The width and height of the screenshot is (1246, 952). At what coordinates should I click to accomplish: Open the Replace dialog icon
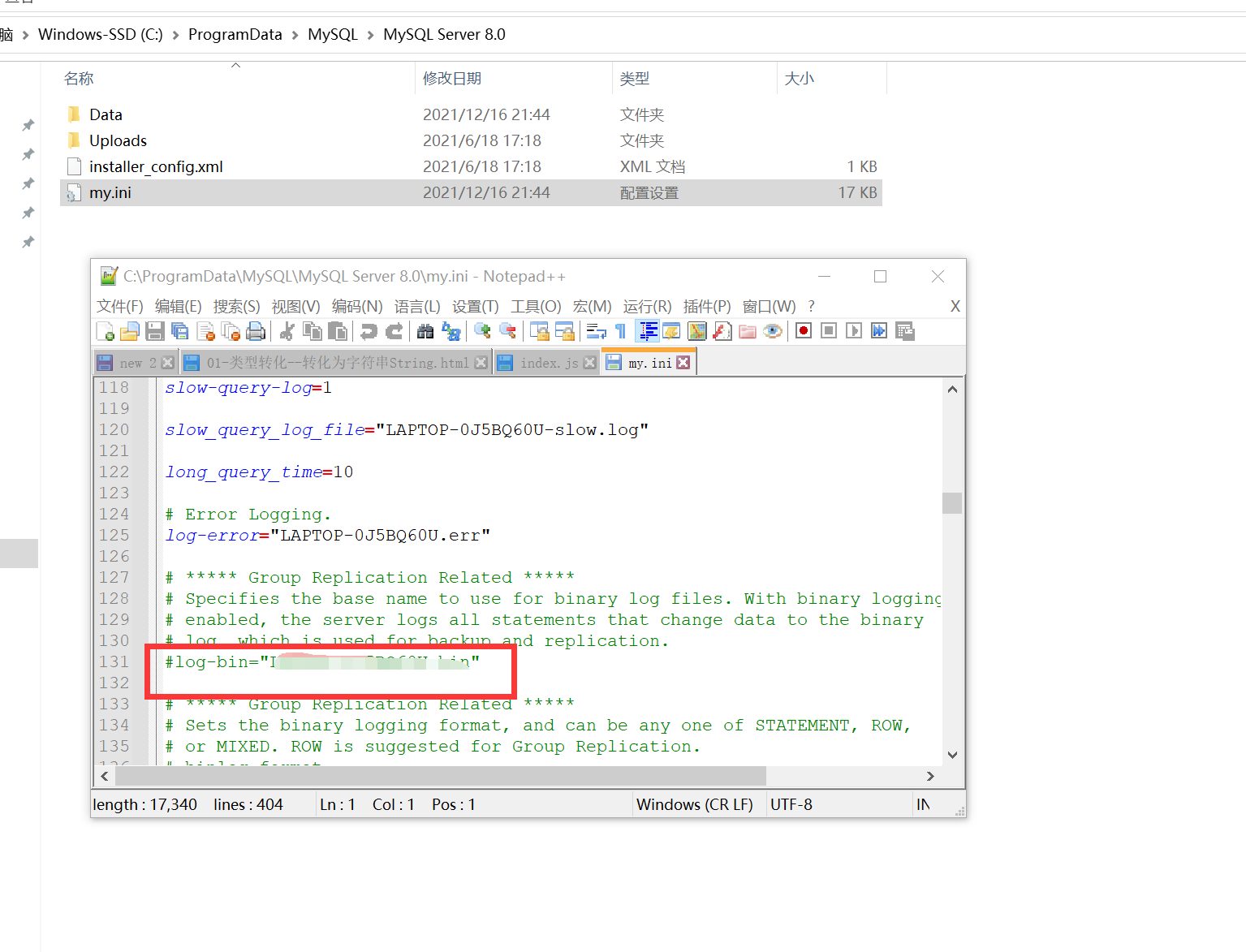451,331
